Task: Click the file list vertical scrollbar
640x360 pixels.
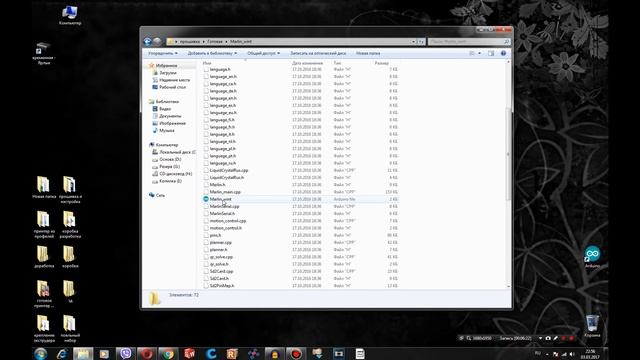Action: click(x=508, y=154)
